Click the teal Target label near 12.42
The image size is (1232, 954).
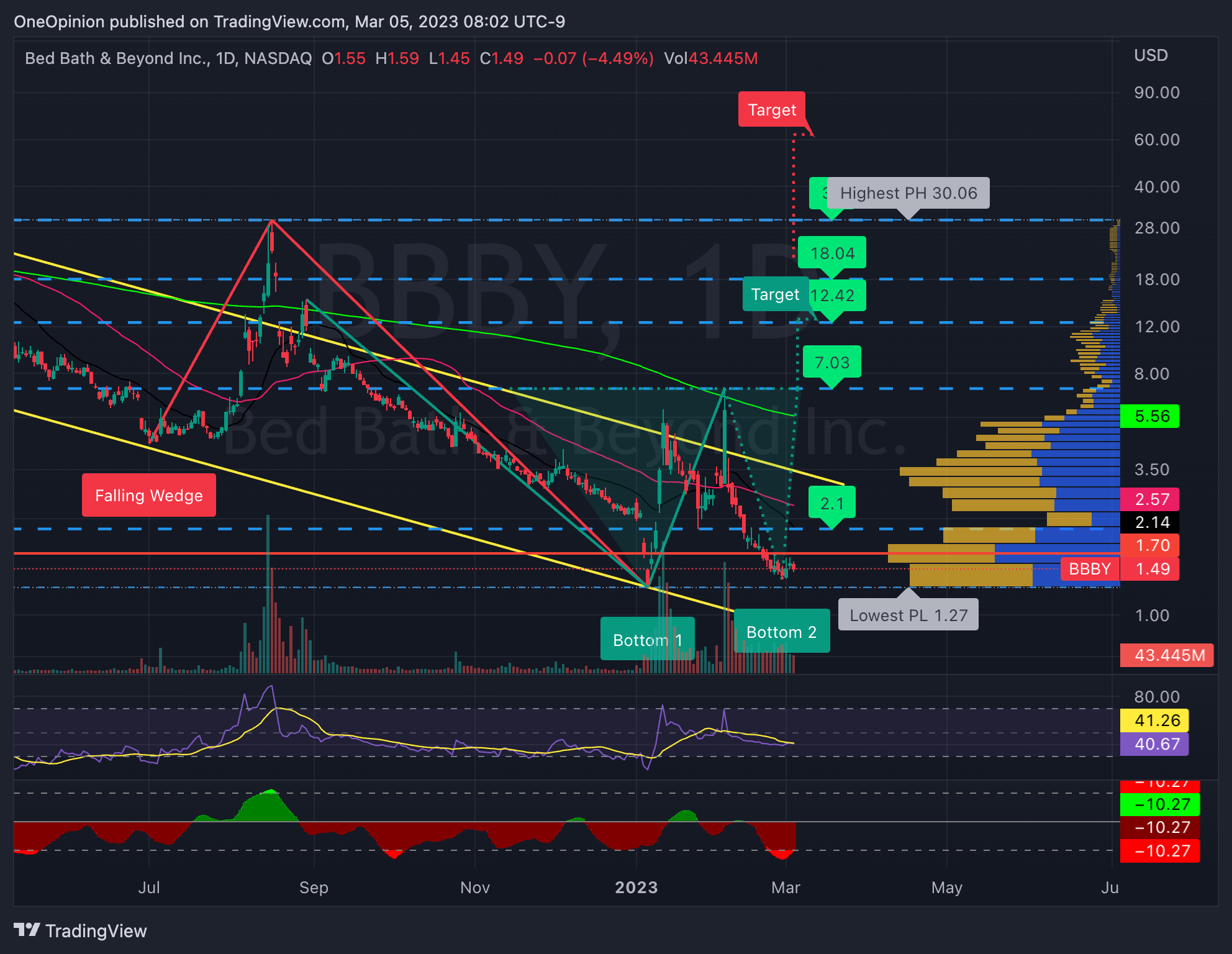[775, 294]
